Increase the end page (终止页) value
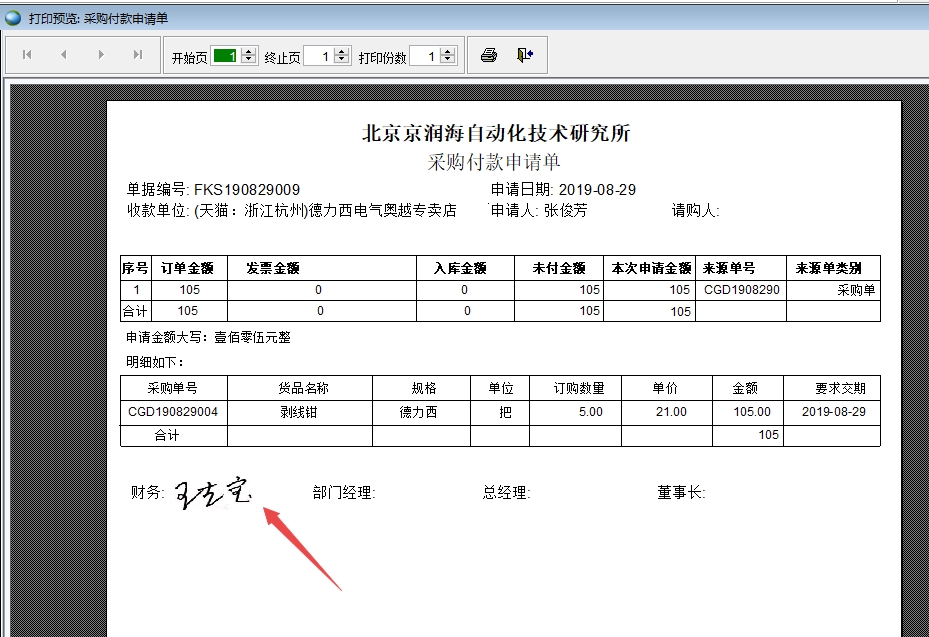The width and height of the screenshot is (929, 637). (x=342, y=52)
